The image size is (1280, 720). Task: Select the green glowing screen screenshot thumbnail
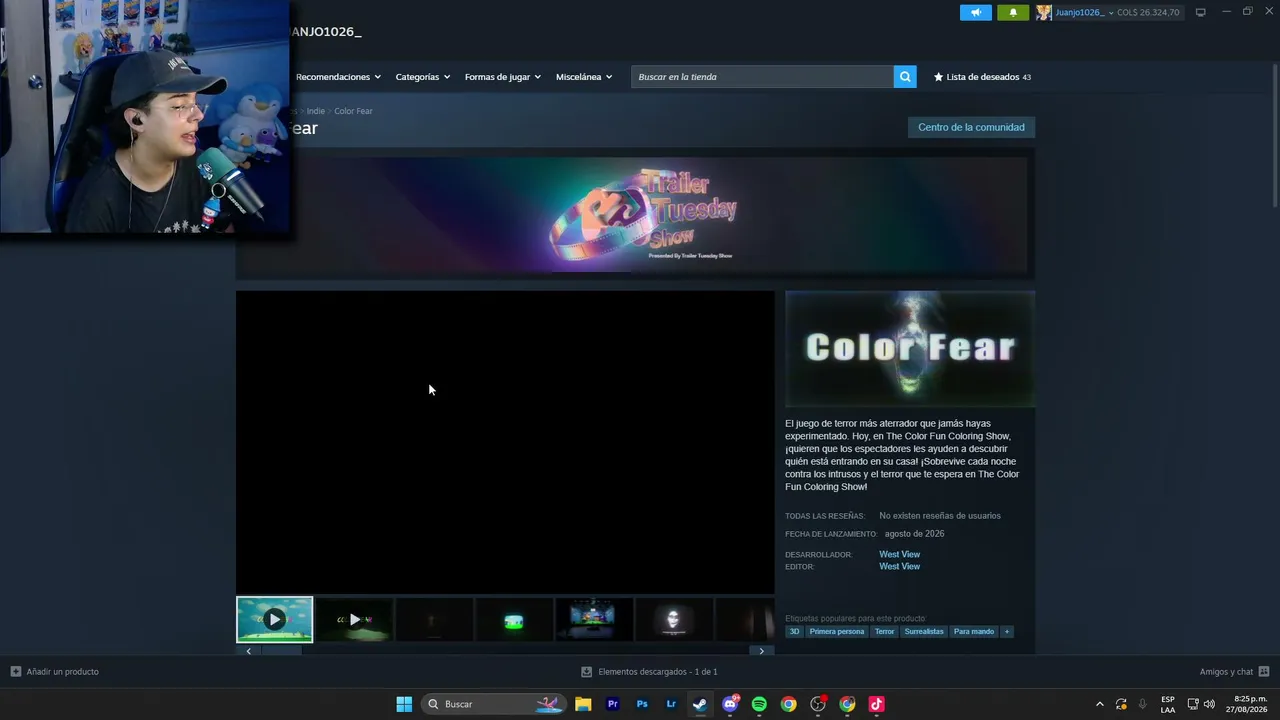click(x=514, y=619)
